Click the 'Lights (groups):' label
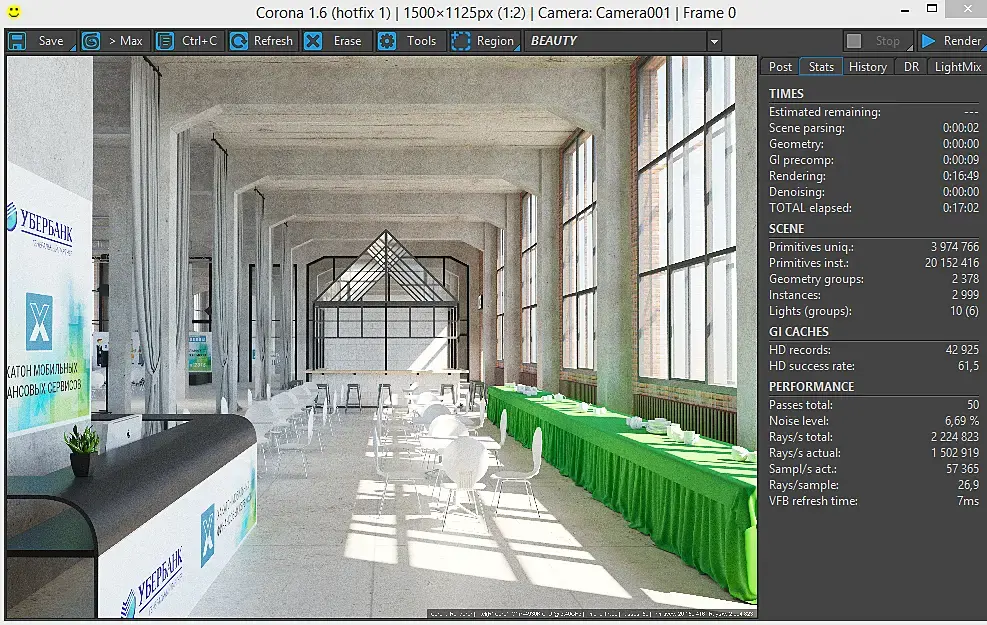987x625 pixels. click(809, 311)
